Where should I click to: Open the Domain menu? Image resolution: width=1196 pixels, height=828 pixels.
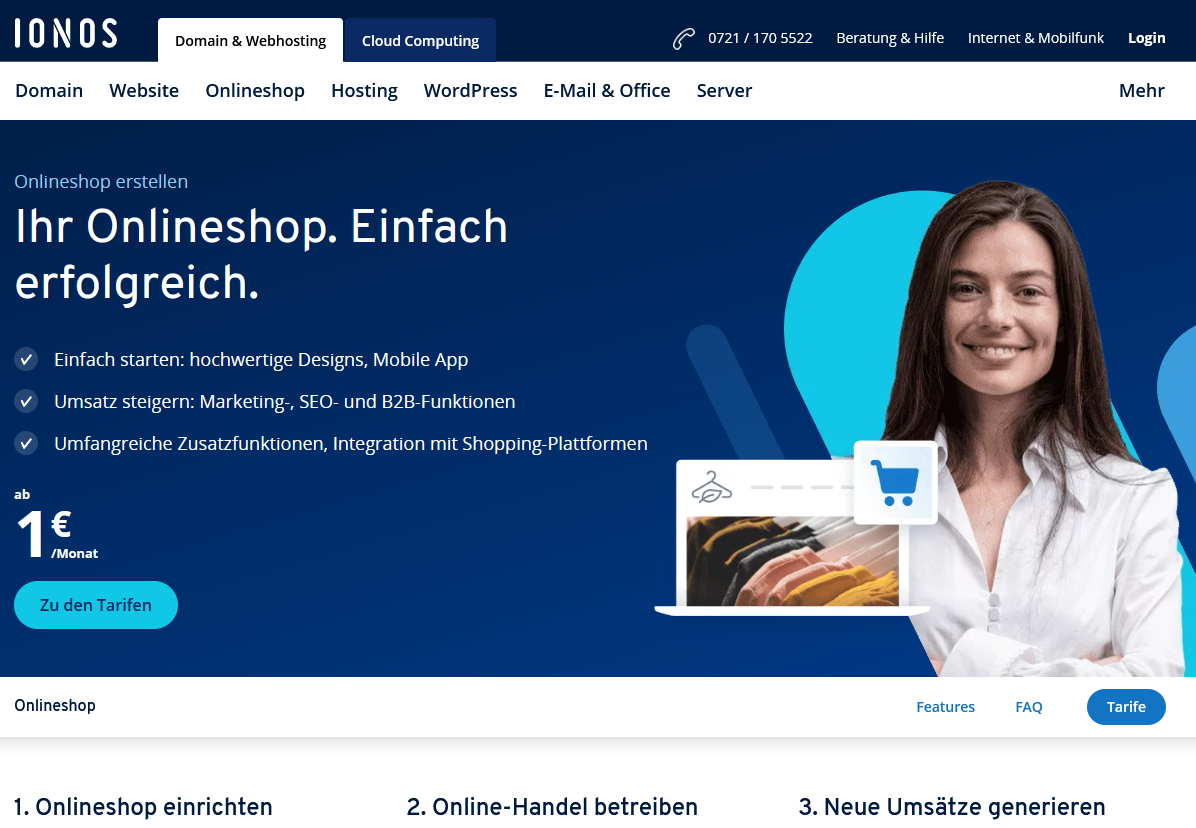(49, 91)
